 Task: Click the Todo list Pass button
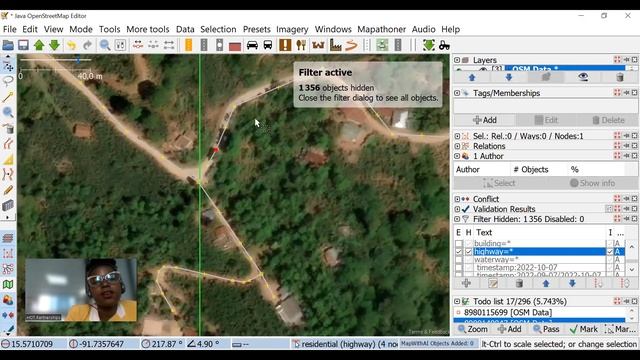546,329
